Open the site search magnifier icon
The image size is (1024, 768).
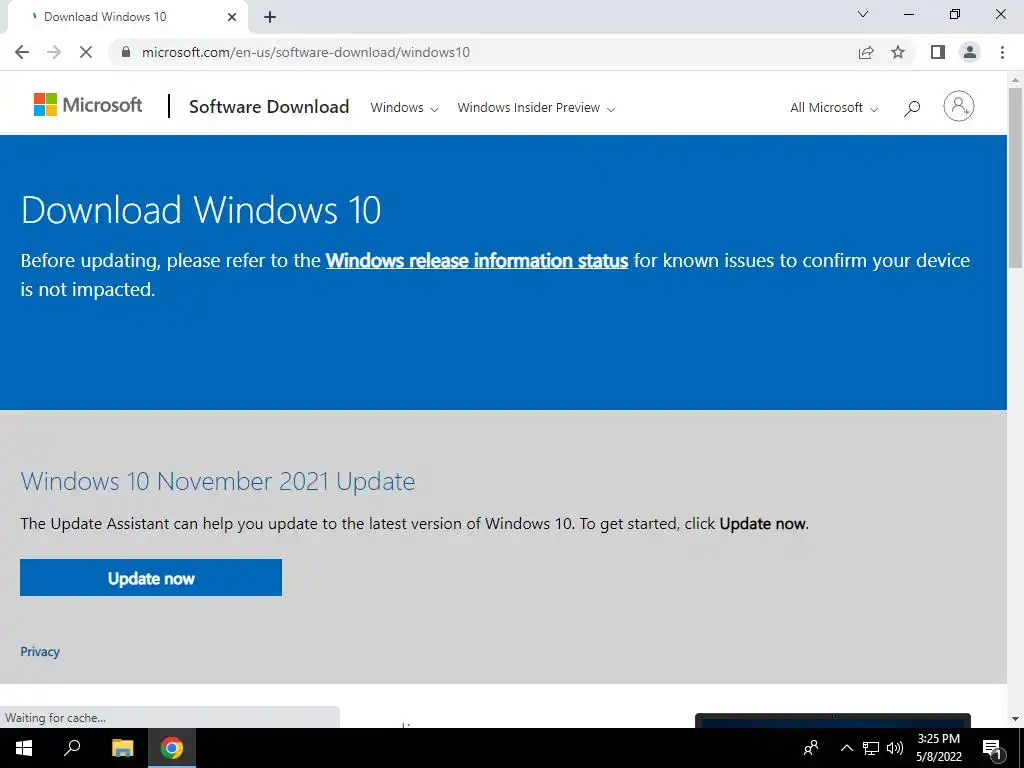[x=912, y=108]
